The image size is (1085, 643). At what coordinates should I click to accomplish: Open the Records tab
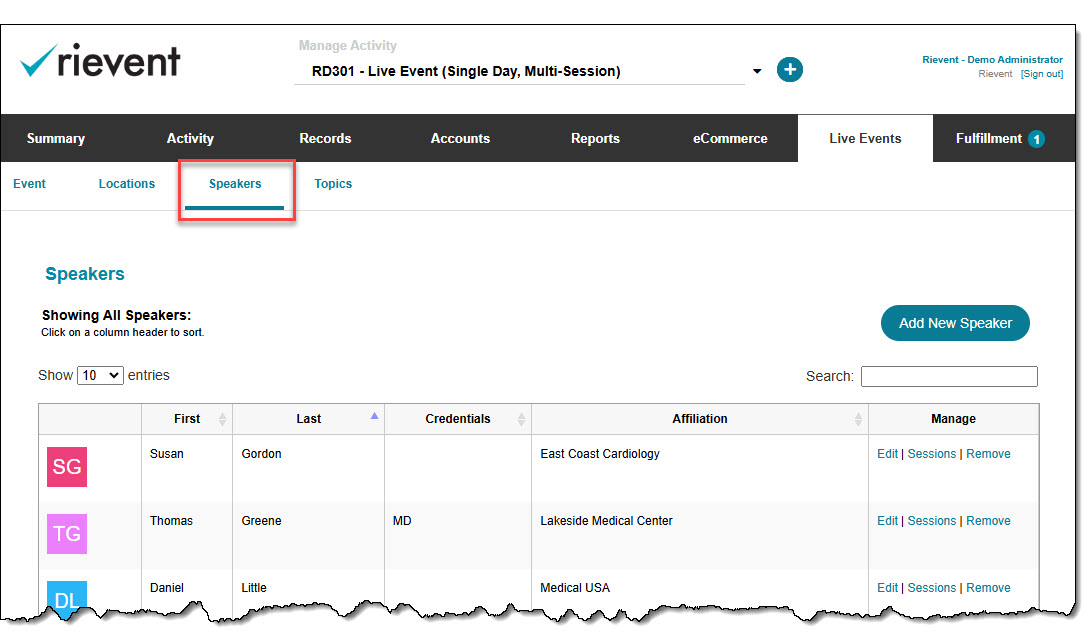pos(325,138)
